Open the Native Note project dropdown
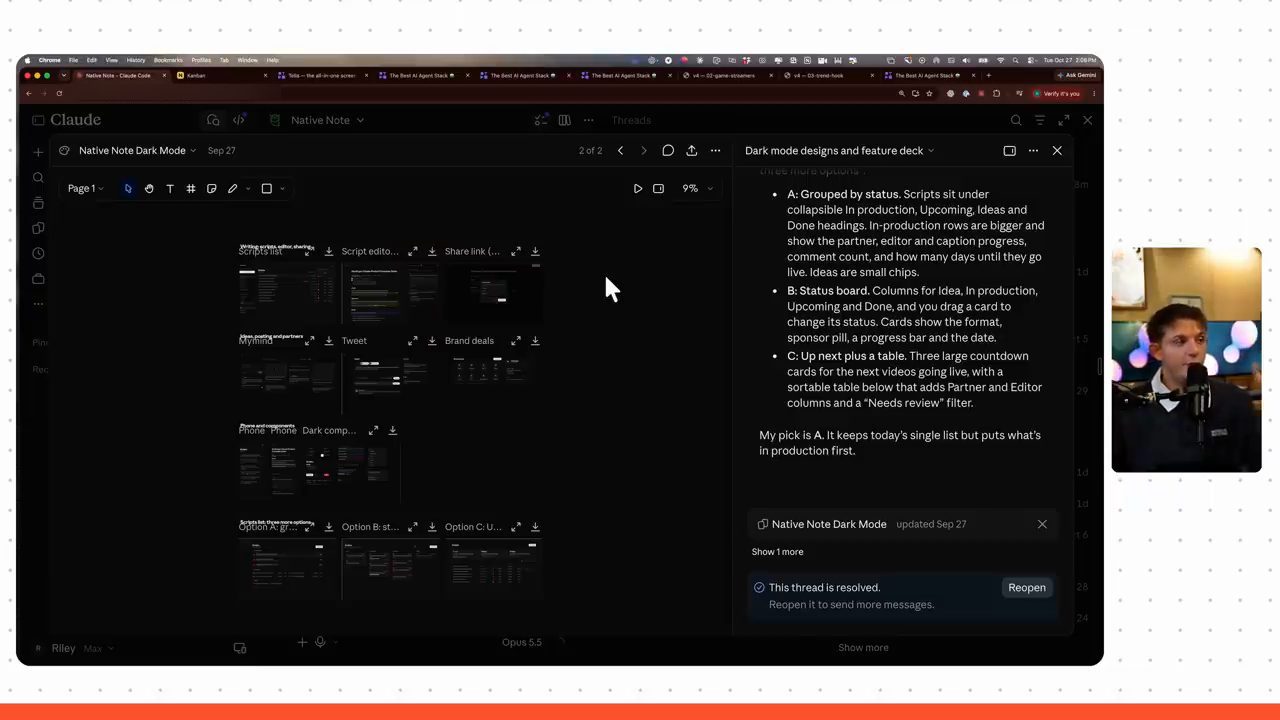This screenshot has height=720, width=1280. pos(328,120)
